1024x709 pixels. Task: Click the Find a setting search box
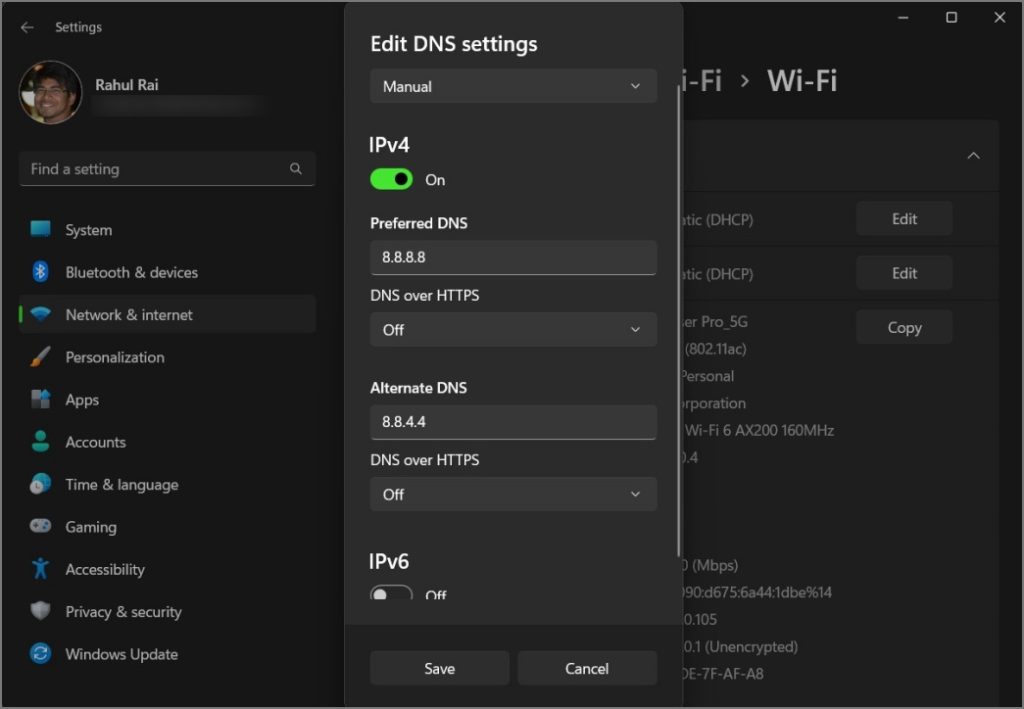click(x=167, y=169)
